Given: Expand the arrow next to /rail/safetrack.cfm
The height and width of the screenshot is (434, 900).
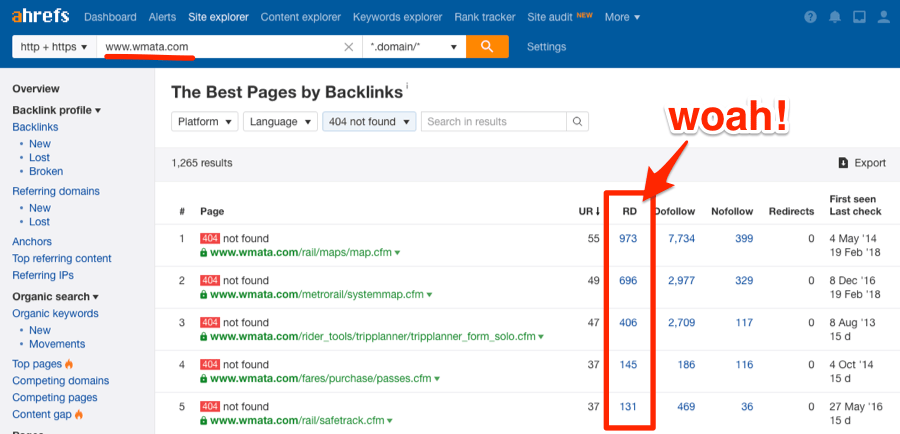Looking at the screenshot, I should pos(390,421).
